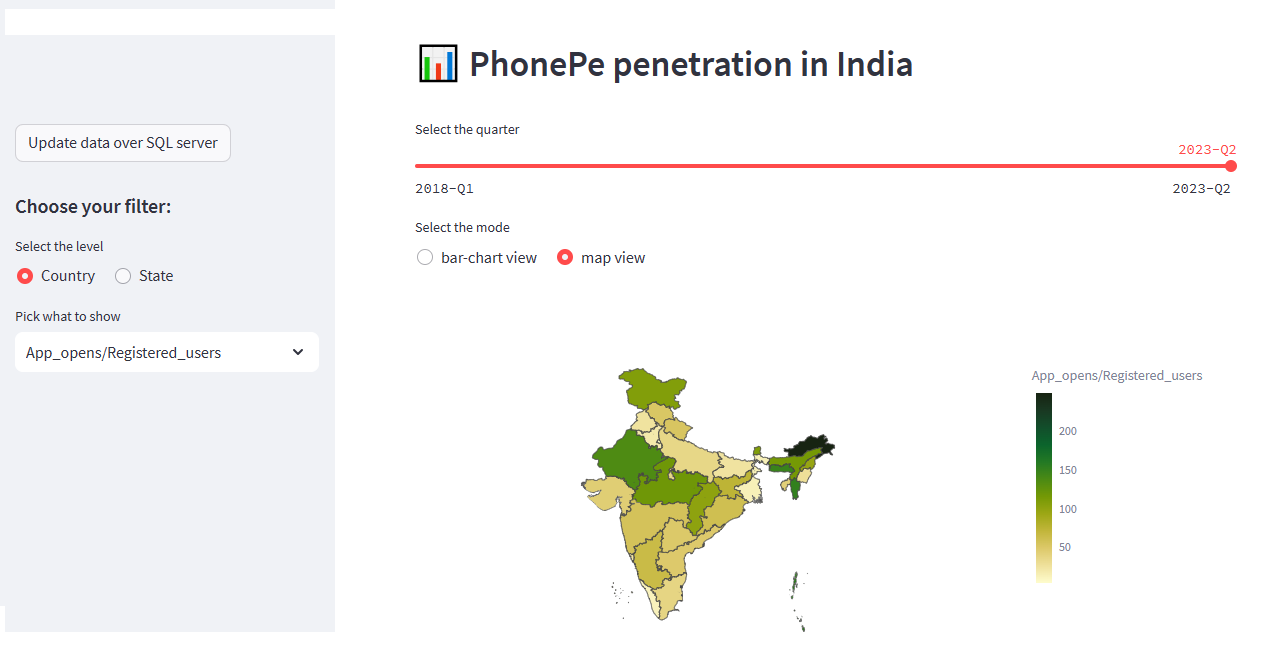The width and height of the screenshot is (1274, 658).
Task: Click Gujarat on the India map
Action: coord(606,493)
